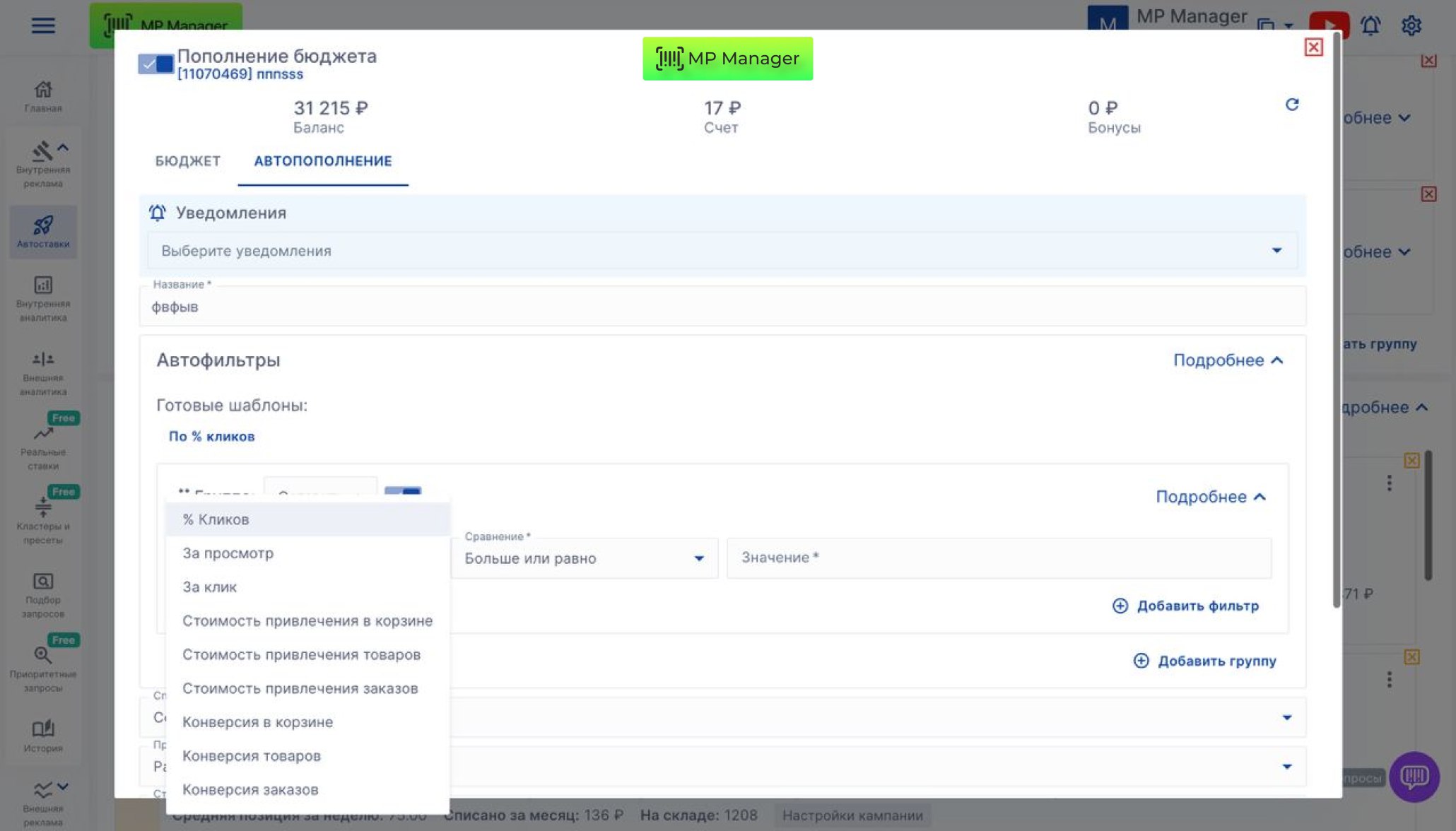Select Конверсия в корзине option

pos(257,722)
